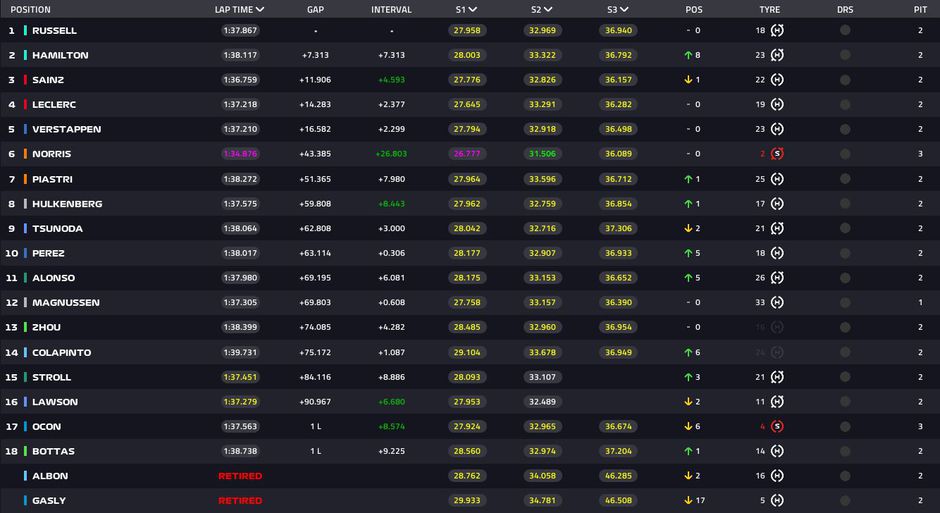The image size is (940, 513).
Task: Toggle Verstappen's DRS indicator
Action: [845, 129]
